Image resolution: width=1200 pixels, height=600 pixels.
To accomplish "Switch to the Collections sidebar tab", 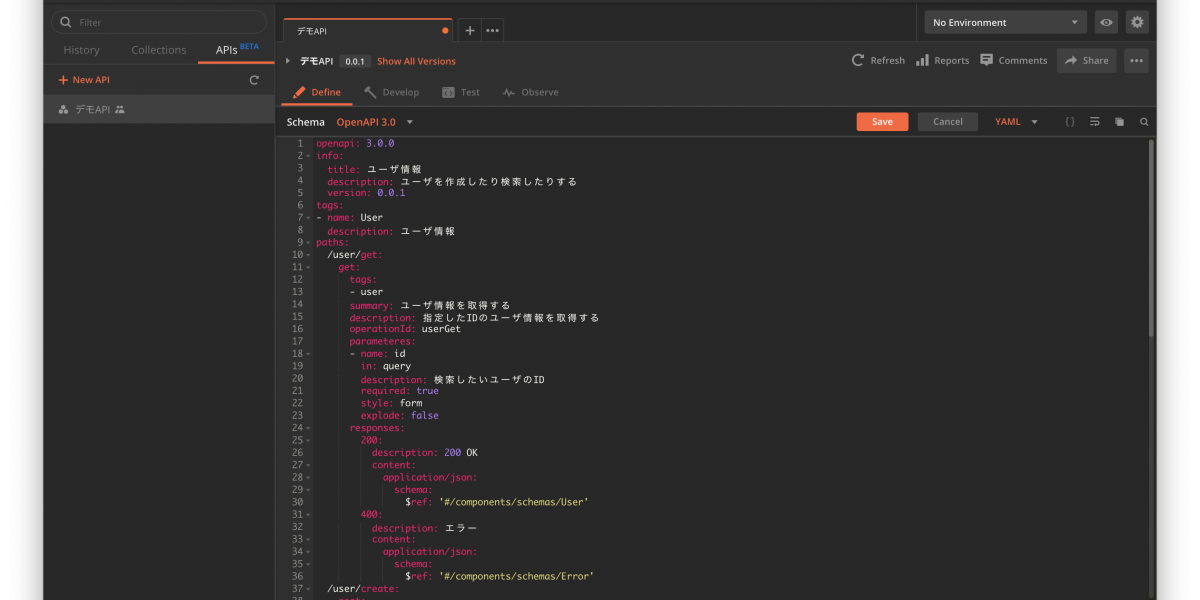I will coord(158,50).
